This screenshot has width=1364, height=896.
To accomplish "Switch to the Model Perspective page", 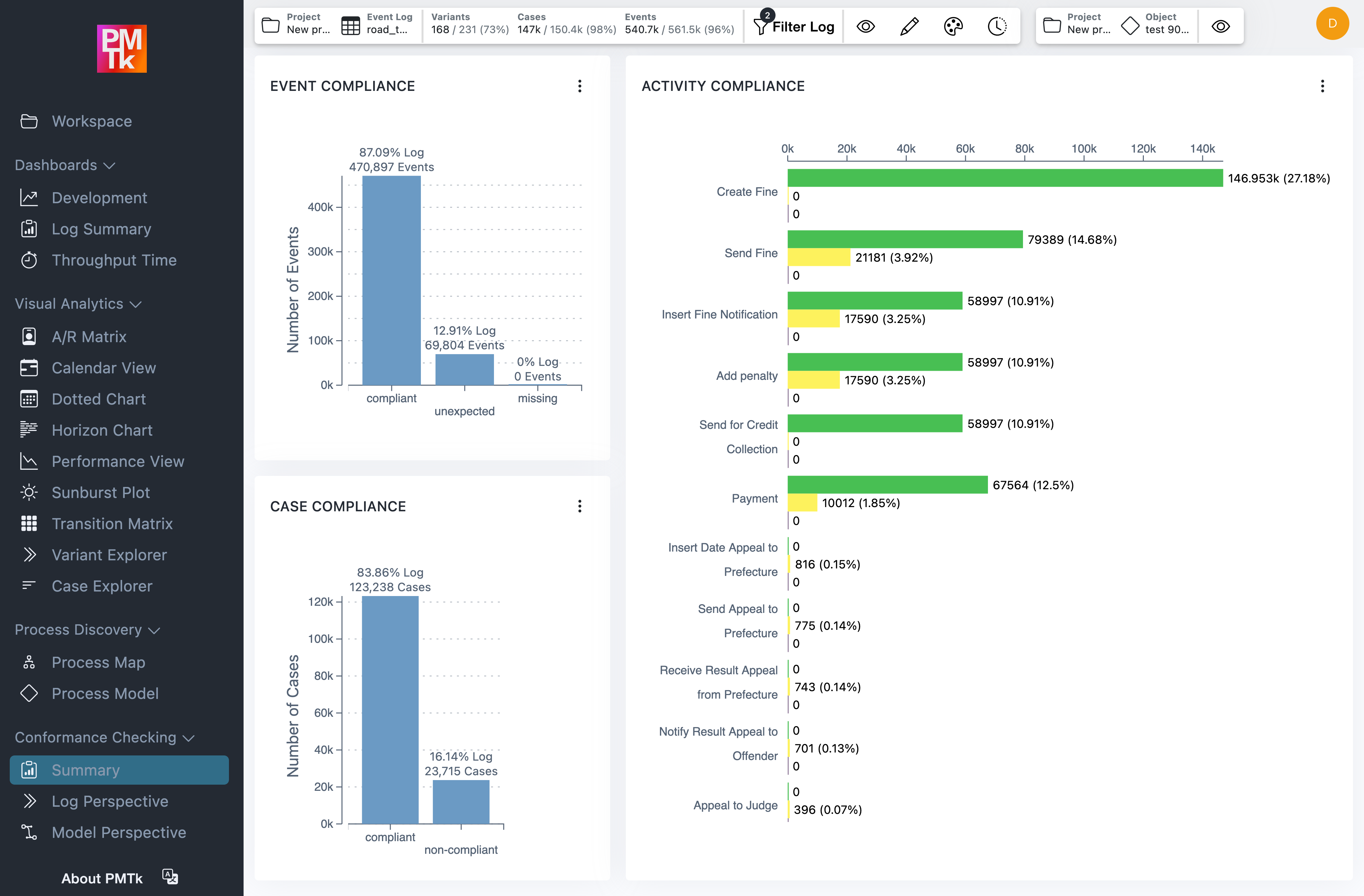I will (118, 832).
